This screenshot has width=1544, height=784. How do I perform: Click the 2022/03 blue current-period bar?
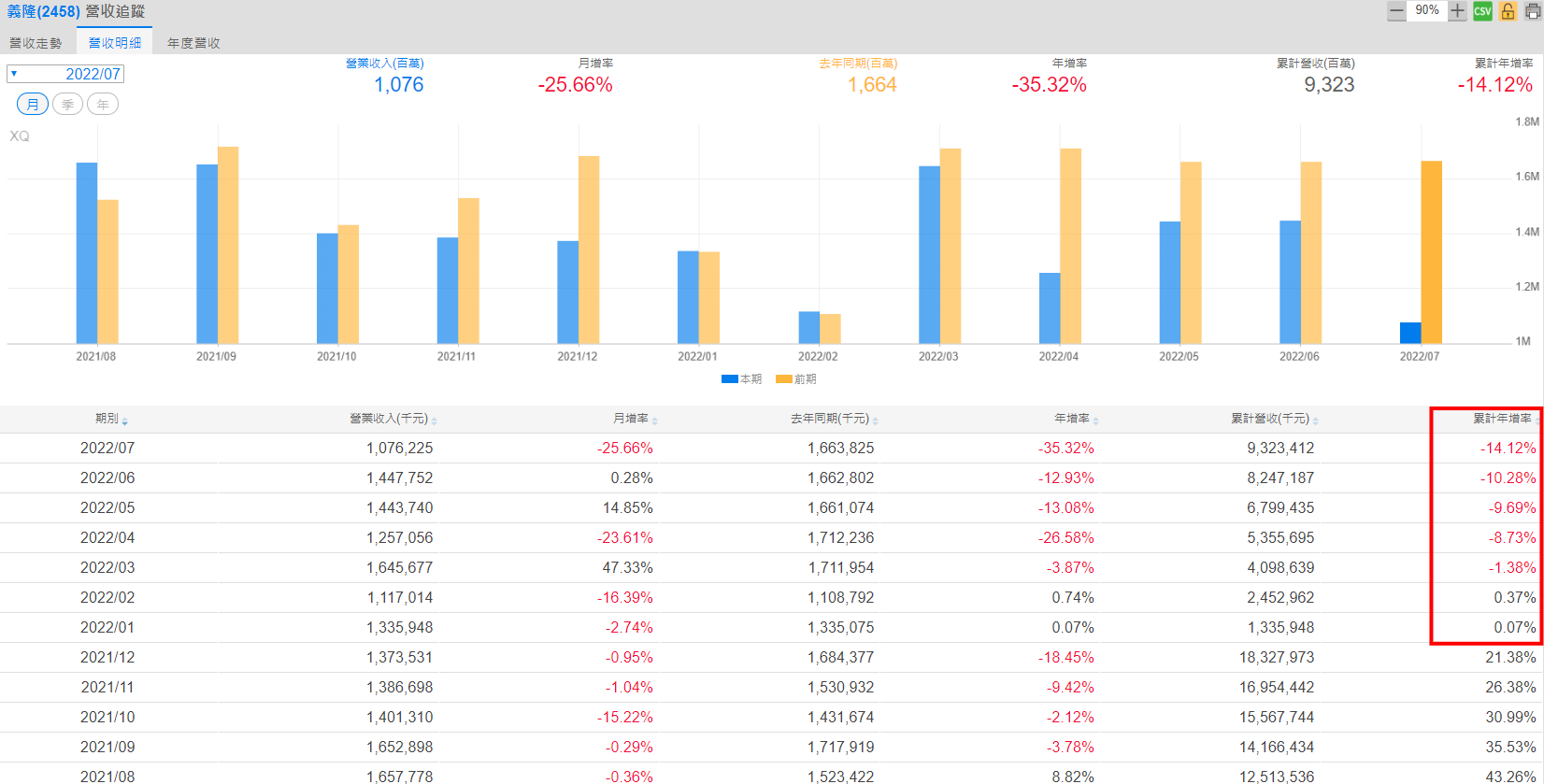click(929, 254)
